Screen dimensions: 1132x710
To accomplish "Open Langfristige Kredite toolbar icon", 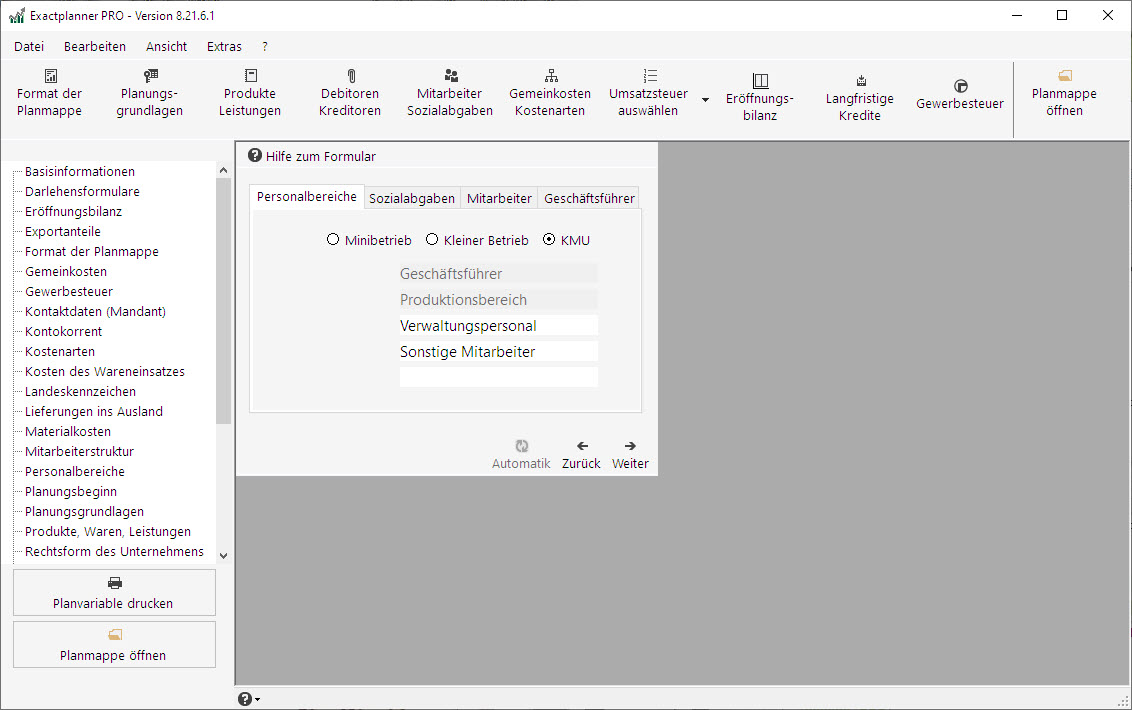I will tap(861, 81).
